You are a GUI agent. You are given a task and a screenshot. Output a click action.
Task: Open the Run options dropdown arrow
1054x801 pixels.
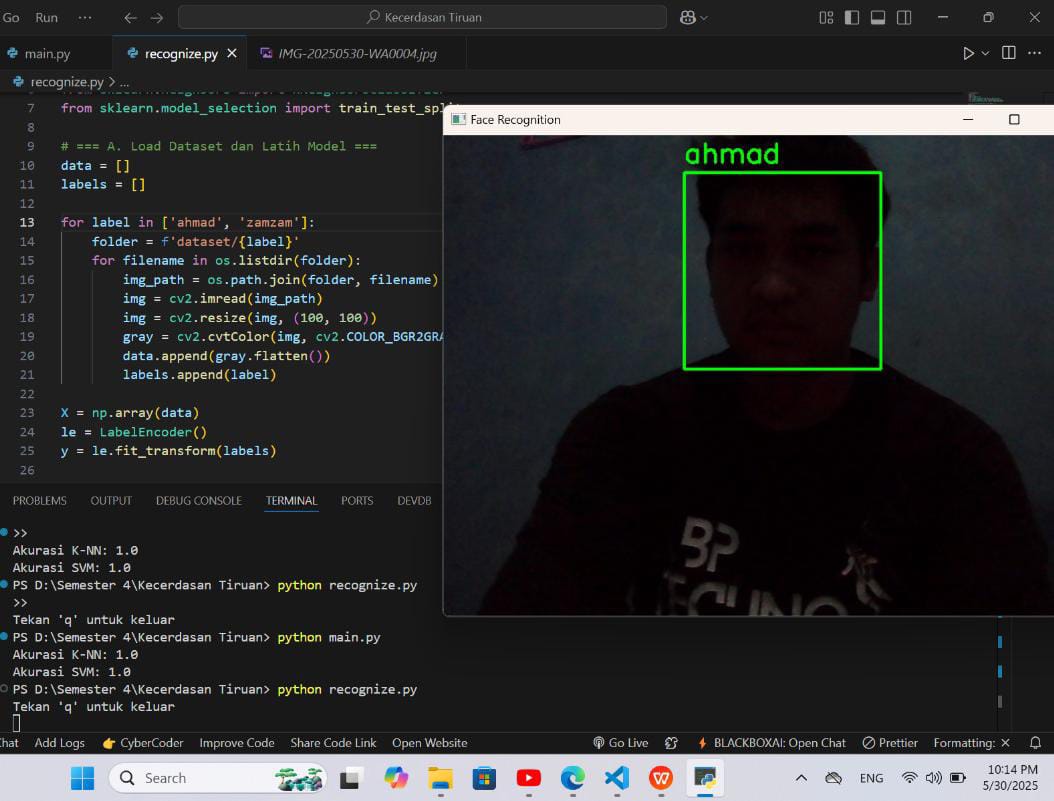click(985, 53)
